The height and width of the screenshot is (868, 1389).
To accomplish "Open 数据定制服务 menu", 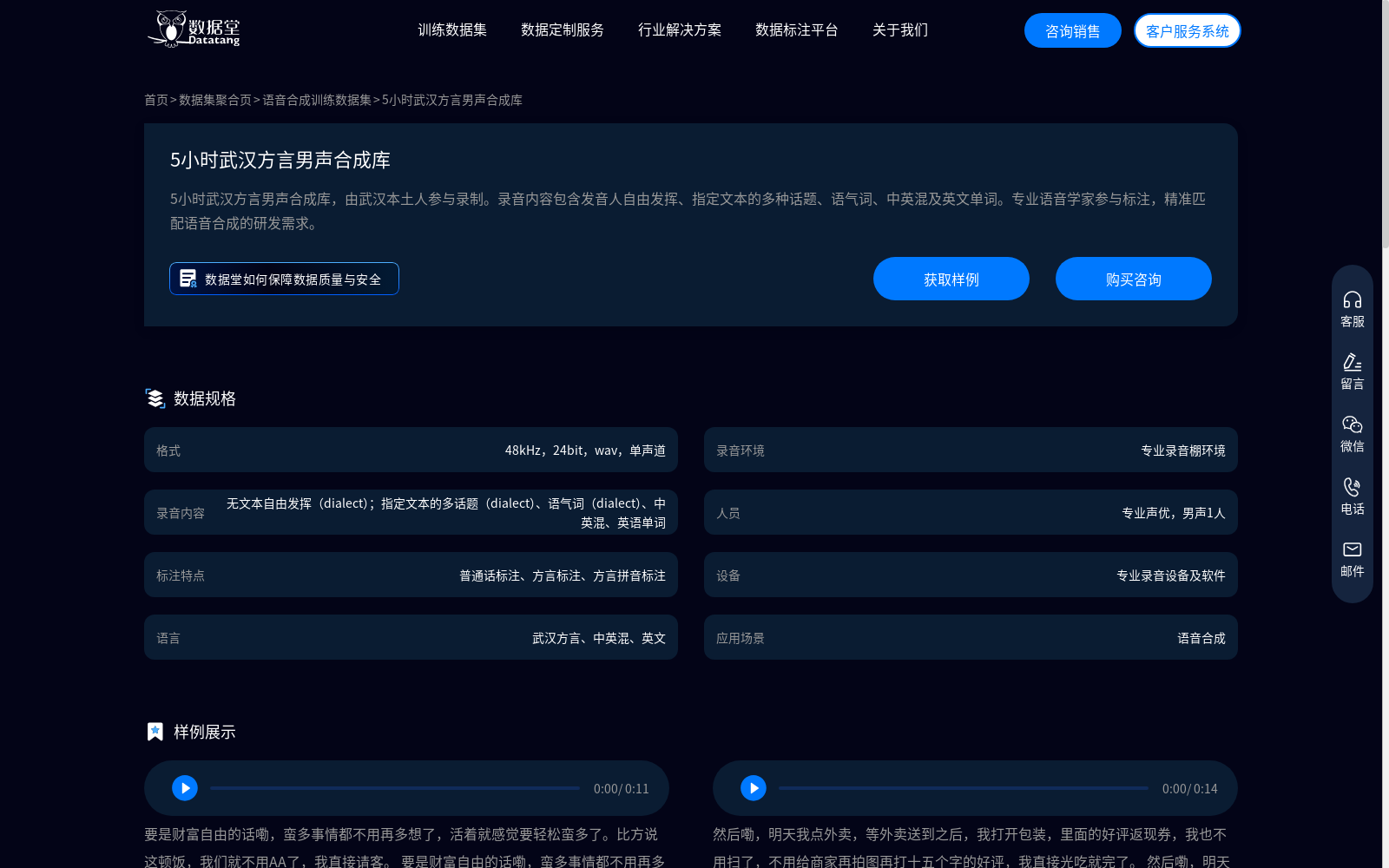I will pos(563,30).
